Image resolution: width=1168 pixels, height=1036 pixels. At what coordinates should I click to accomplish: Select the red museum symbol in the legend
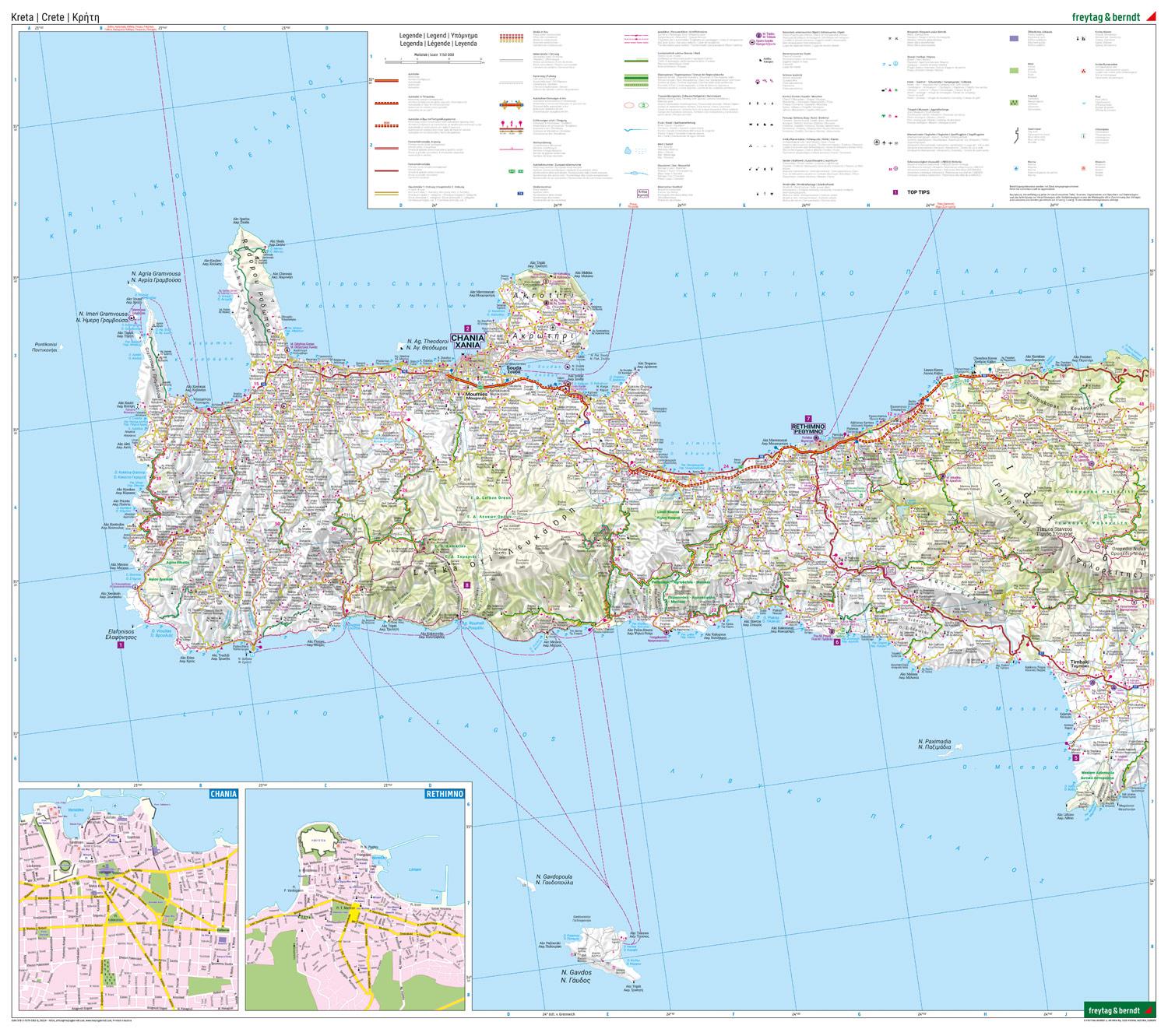point(1083,168)
